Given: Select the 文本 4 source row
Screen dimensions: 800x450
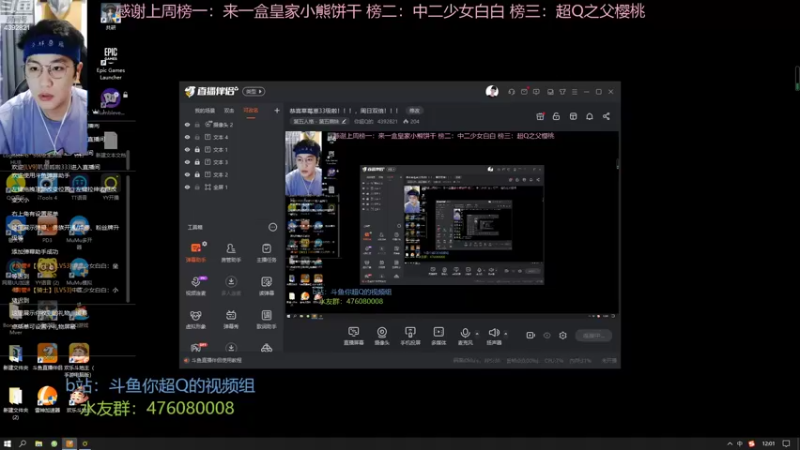Looking at the screenshot, I should (x=232, y=137).
